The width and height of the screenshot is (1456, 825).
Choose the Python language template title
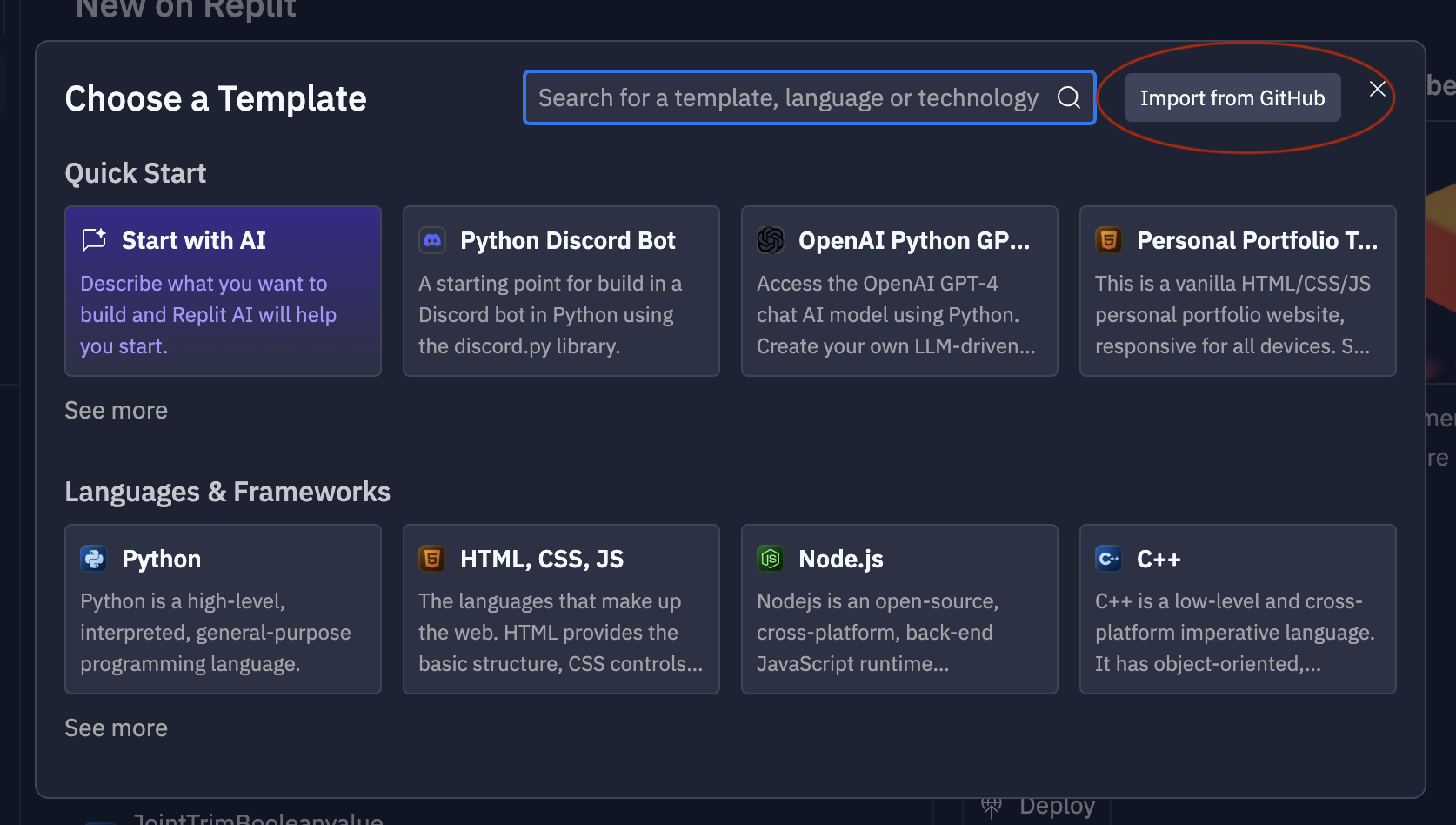tap(161, 559)
